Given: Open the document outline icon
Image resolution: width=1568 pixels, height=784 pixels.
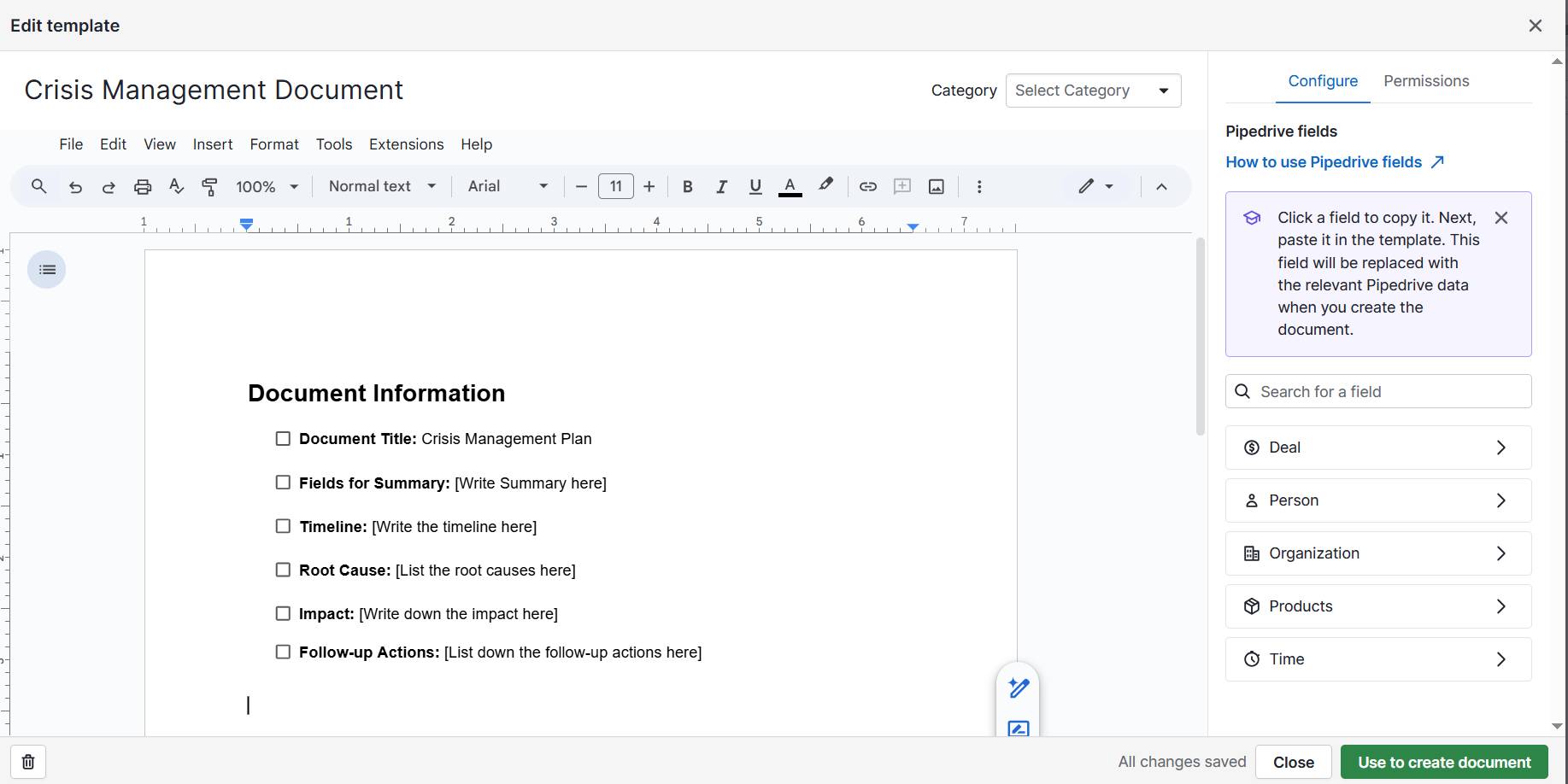Looking at the screenshot, I should pyautogui.click(x=47, y=270).
